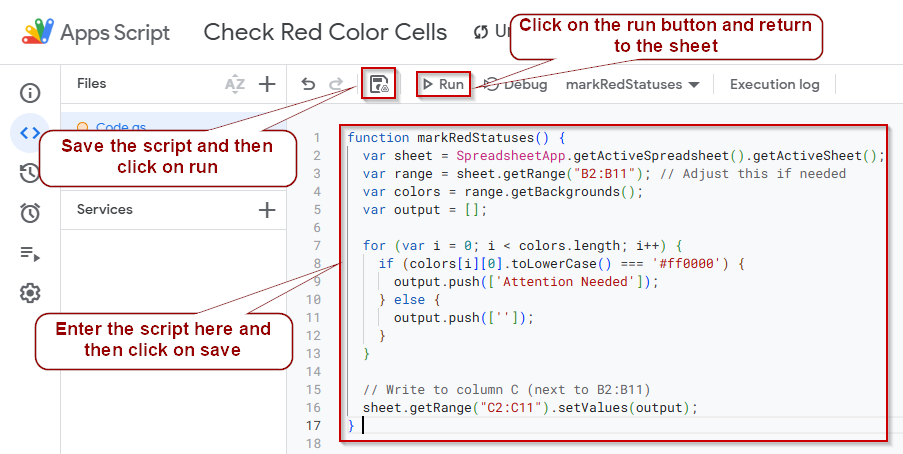Click the Files panel header
903x454 pixels.
92,84
